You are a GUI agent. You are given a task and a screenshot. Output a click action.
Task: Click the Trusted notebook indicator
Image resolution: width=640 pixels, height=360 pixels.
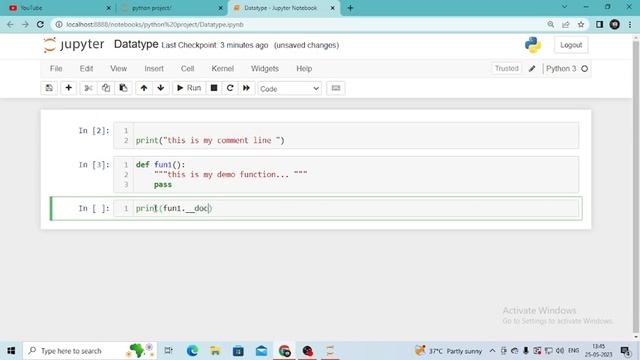pyautogui.click(x=507, y=69)
